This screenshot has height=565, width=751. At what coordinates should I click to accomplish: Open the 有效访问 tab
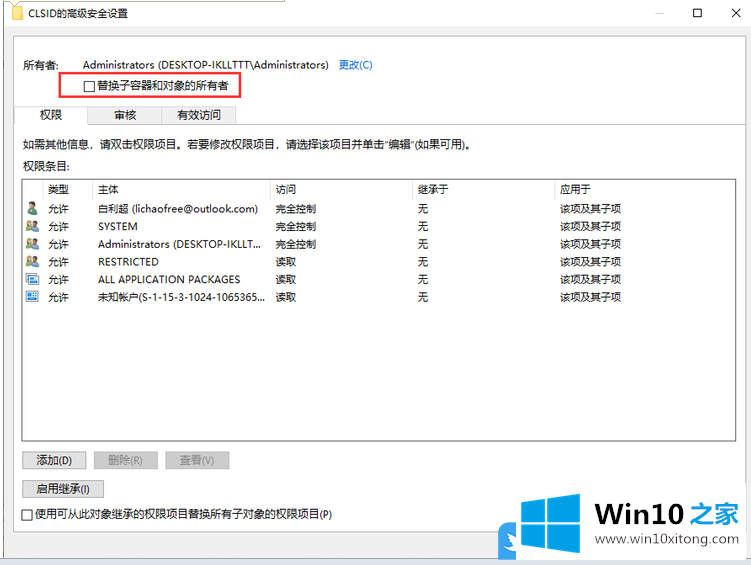[199, 115]
